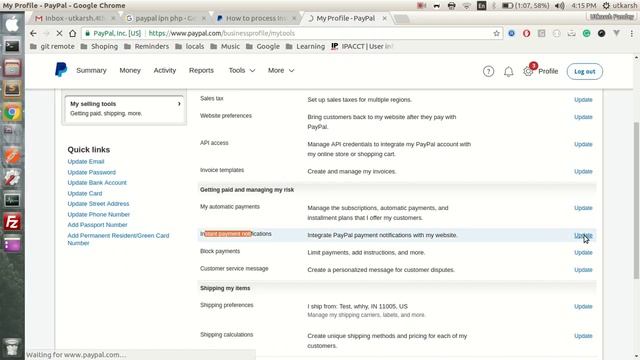This screenshot has height=360, width=640.
Task: Open Chrome three-dot menu
Action: (x=631, y=33)
